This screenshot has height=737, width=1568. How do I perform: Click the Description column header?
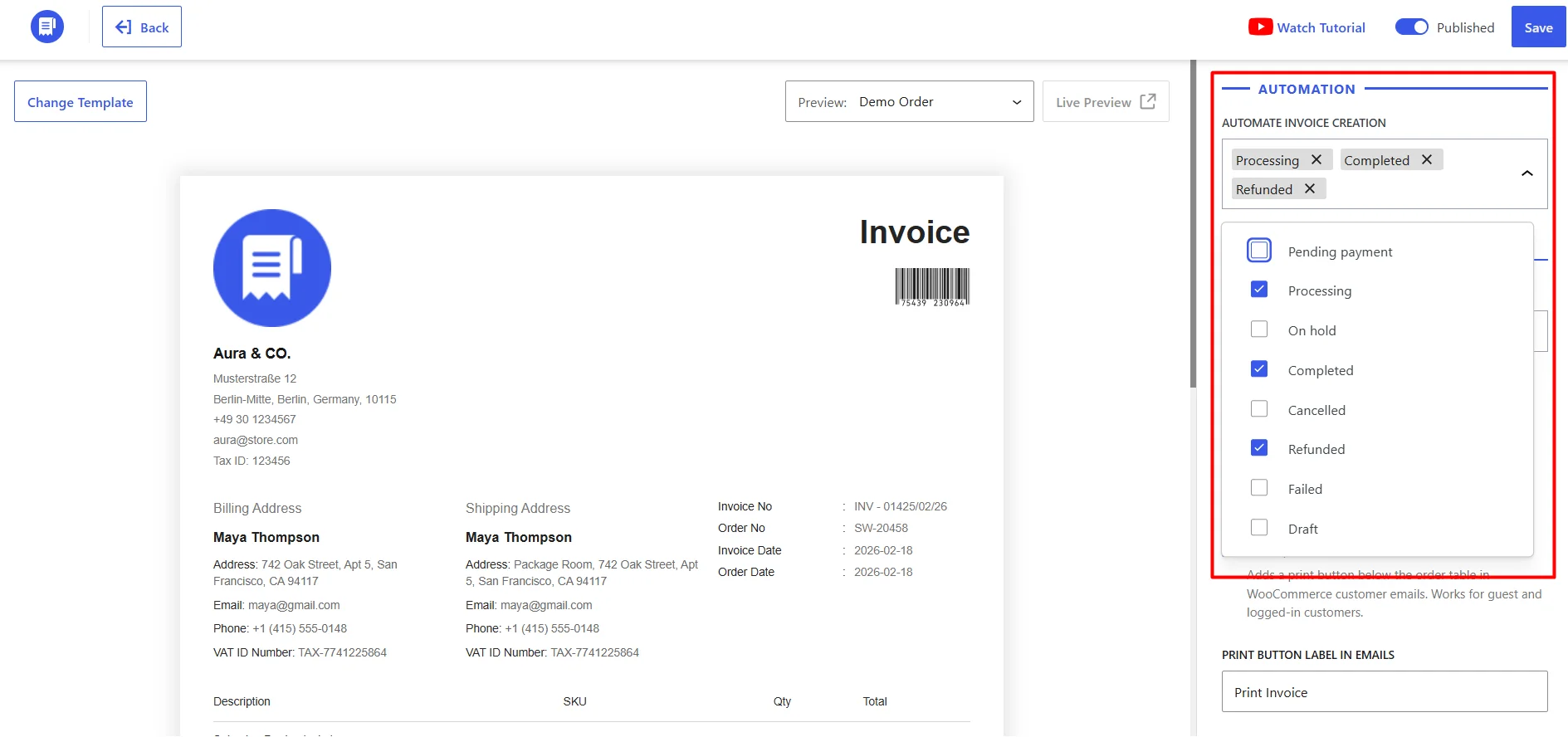(242, 701)
